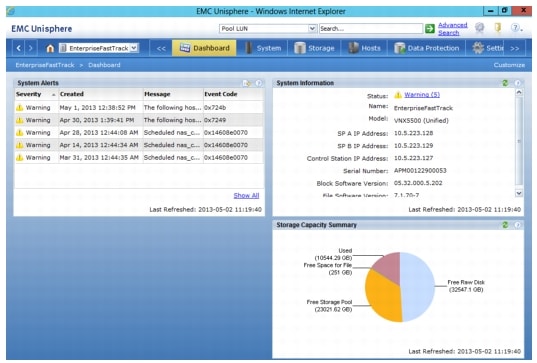The image size is (537, 363).
Task: Click the serial number APM00122900053
Action: [x=420, y=171]
